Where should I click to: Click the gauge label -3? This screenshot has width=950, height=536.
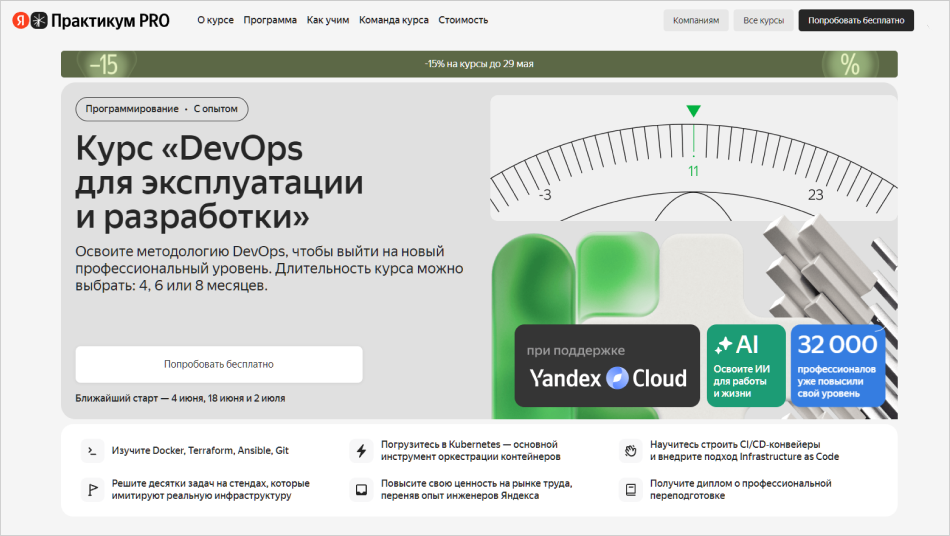[x=545, y=194]
